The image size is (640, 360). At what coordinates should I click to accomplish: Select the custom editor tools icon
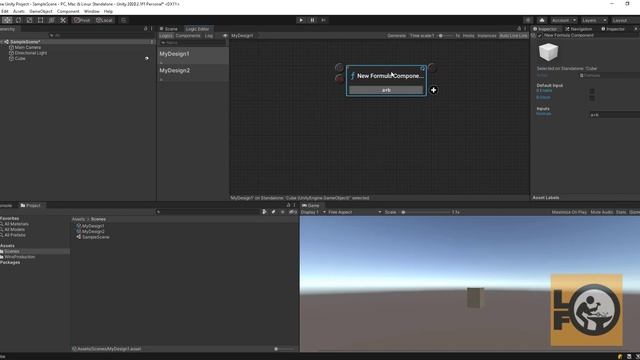[63, 20]
